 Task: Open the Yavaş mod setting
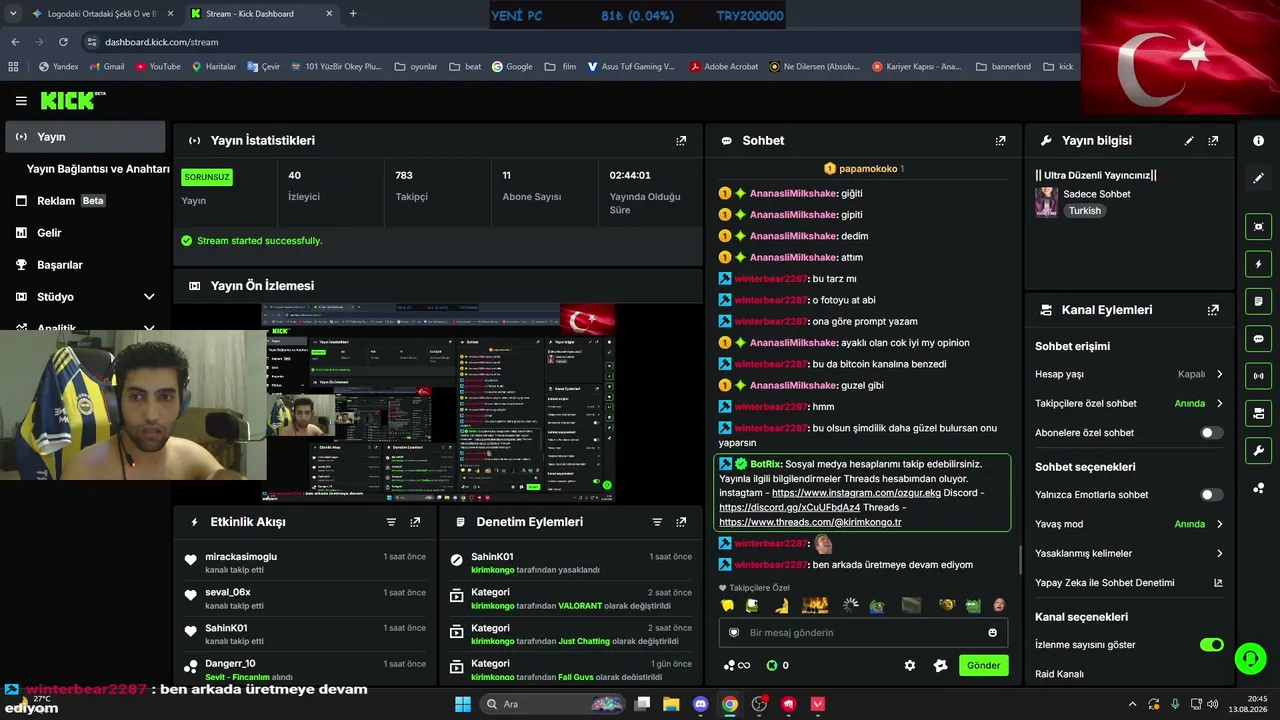(1129, 524)
